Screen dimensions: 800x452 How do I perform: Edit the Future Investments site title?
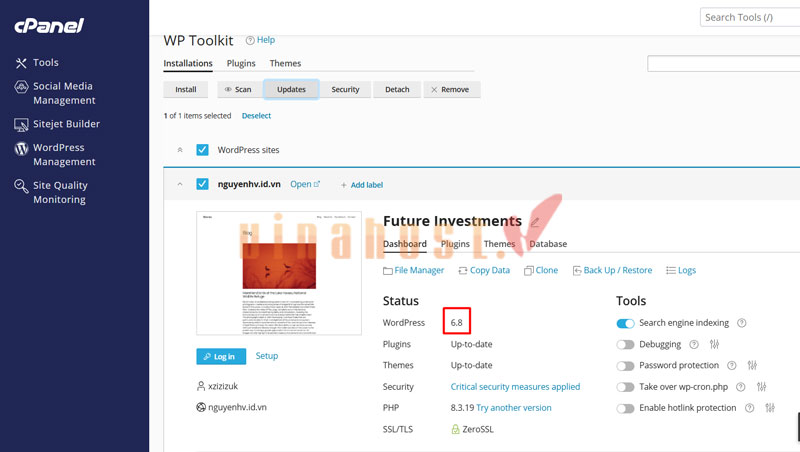click(x=535, y=222)
